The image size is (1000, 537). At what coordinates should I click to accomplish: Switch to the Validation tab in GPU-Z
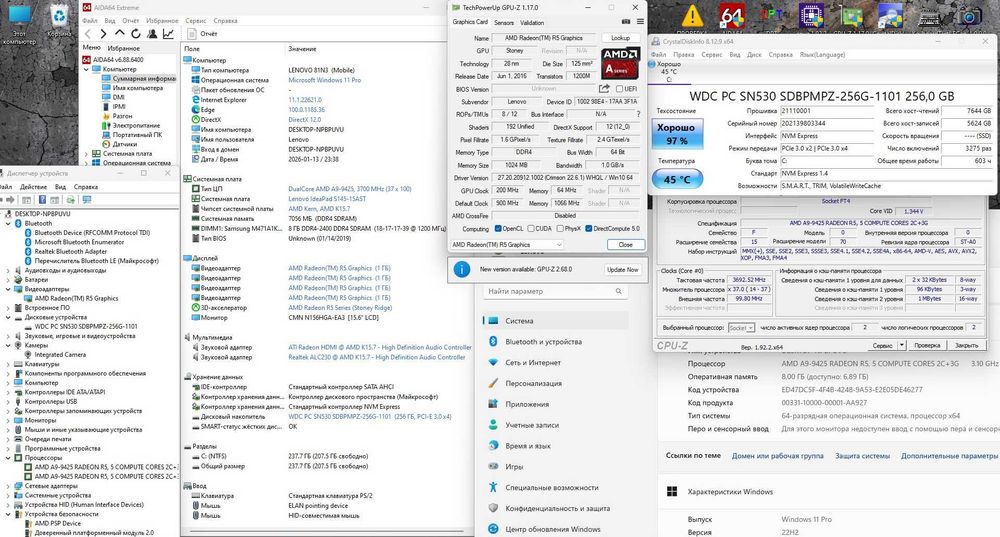532,22
